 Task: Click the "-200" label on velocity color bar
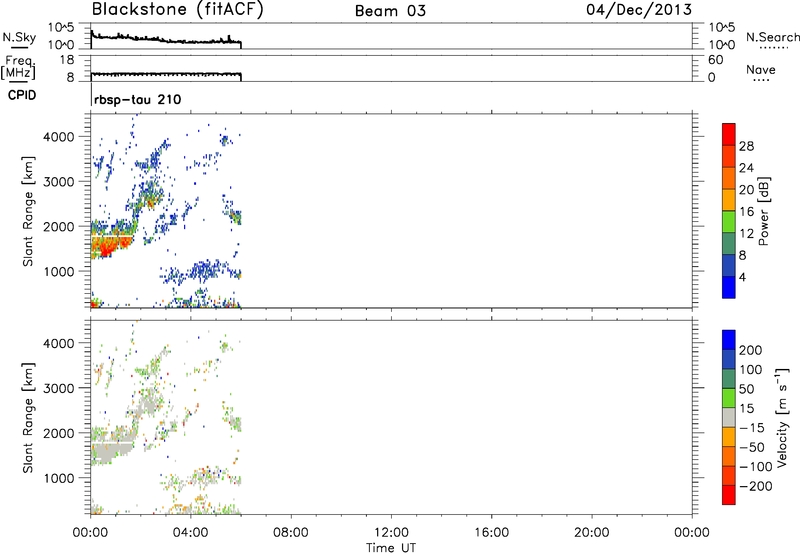pyautogui.click(x=756, y=486)
